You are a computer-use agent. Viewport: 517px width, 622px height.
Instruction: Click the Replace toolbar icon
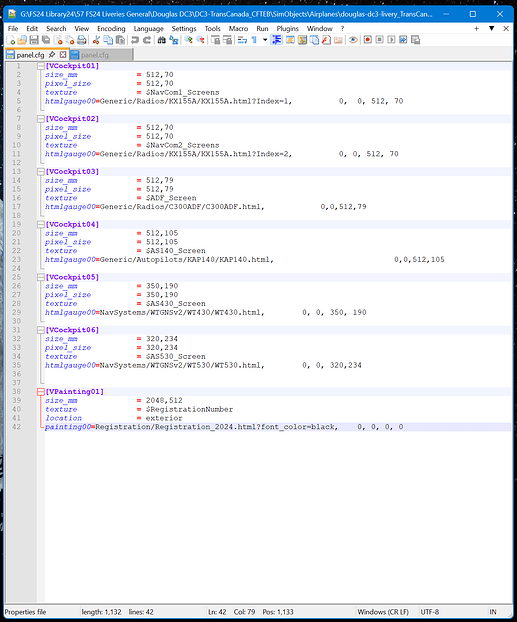(173, 40)
